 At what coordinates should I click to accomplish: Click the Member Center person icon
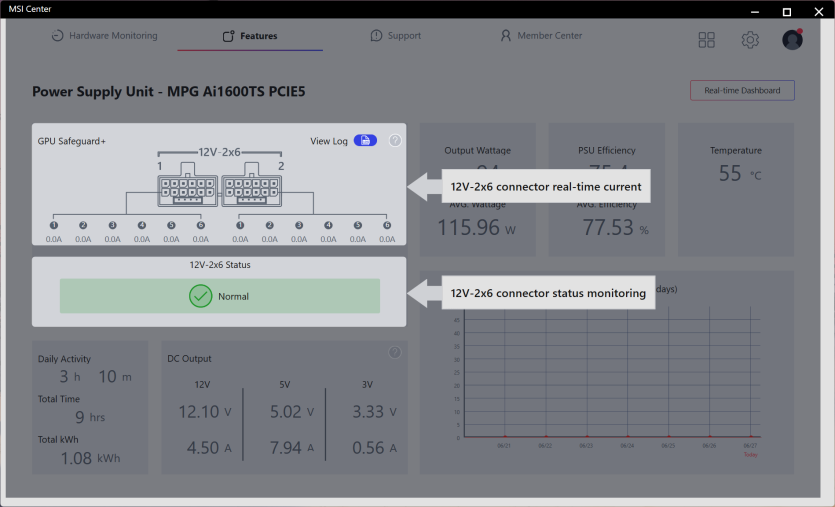505,36
